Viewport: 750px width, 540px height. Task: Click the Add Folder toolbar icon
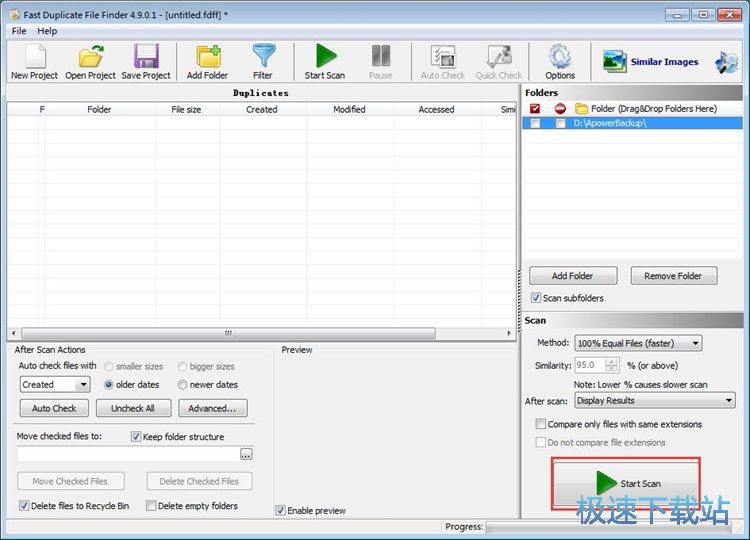pyautogui.click(x=208, y=61)
